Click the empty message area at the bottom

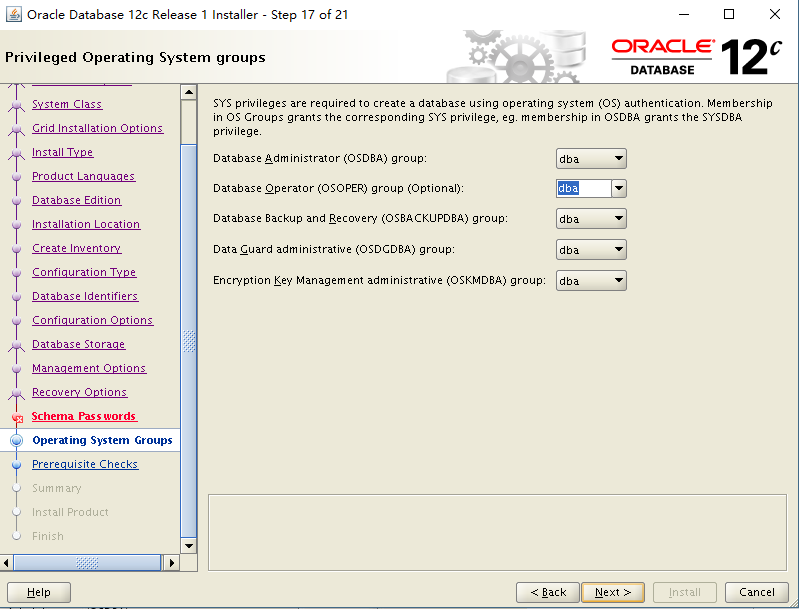pyautogui.click(x=497, y=533)
